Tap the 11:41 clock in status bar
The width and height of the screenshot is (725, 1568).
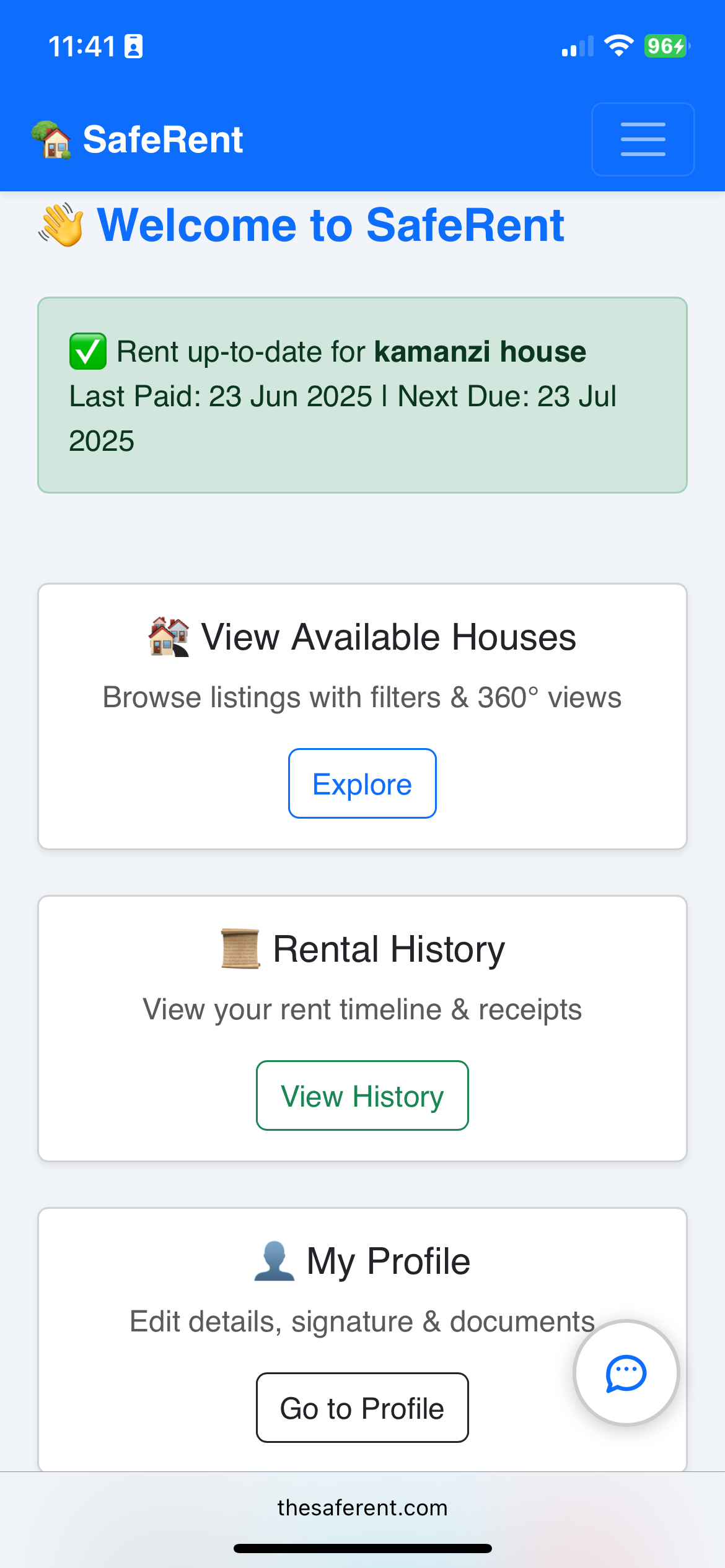pyautogui.click(x=82, y=46)
